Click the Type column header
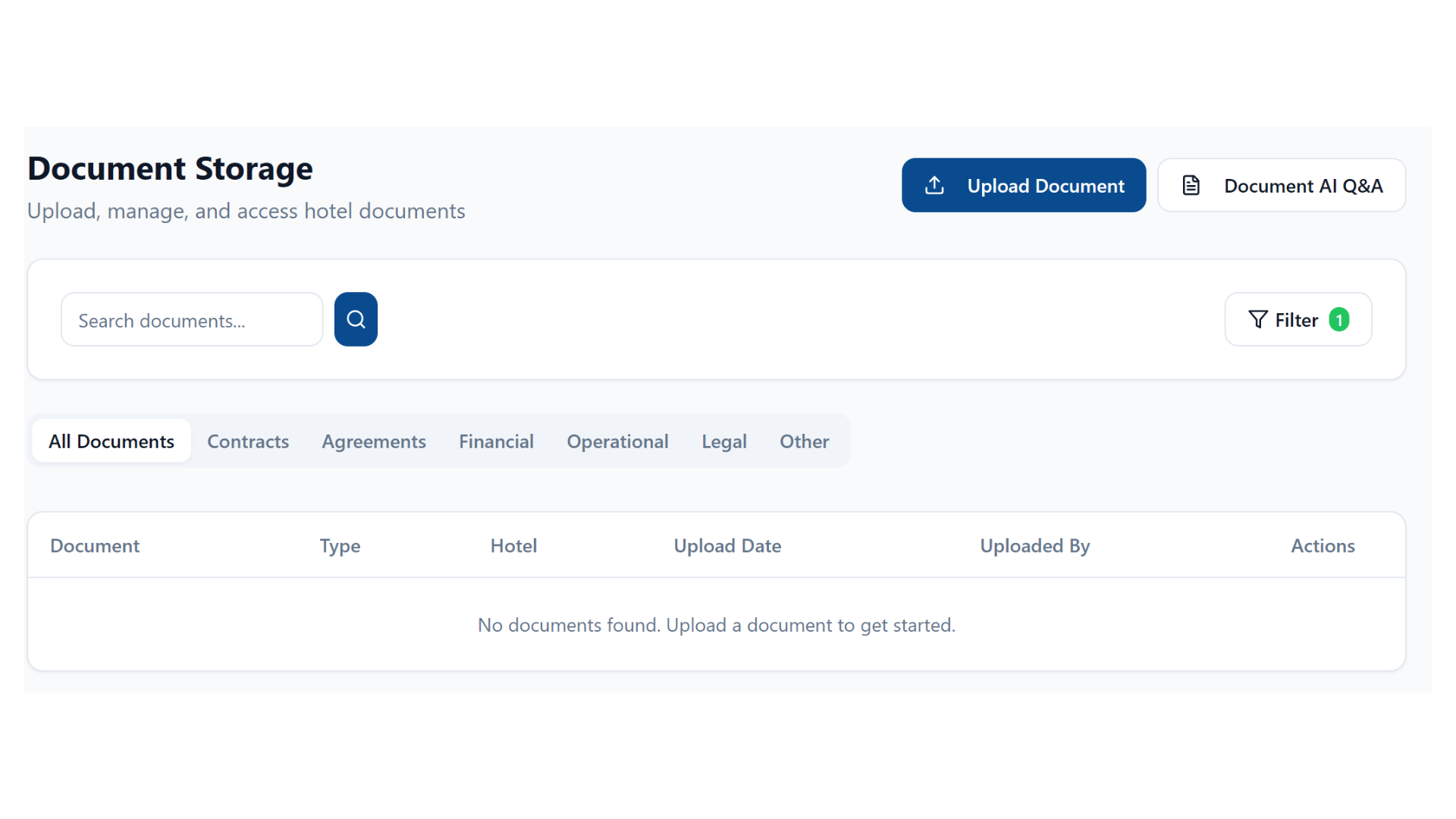Image resolution: width=1456 pixels, height=819 pixels. coord(340,546)
